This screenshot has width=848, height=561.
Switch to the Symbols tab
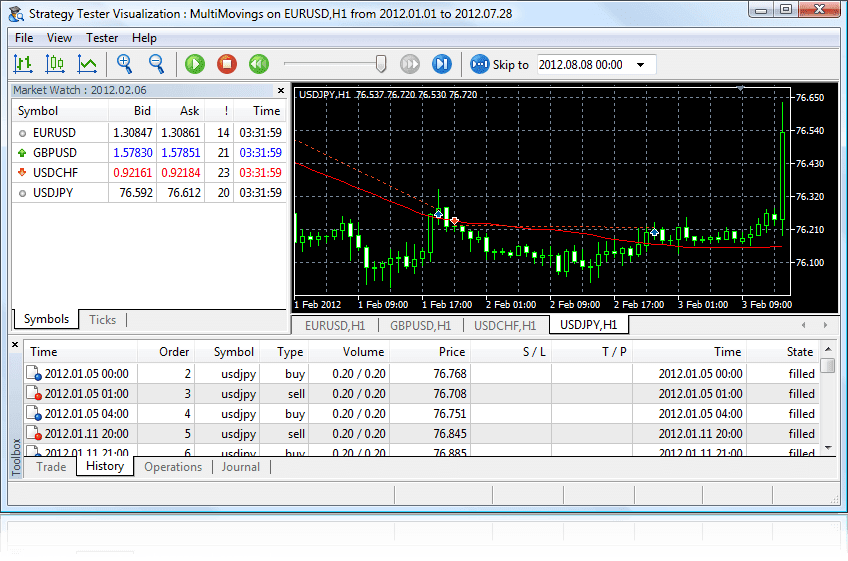46,319
